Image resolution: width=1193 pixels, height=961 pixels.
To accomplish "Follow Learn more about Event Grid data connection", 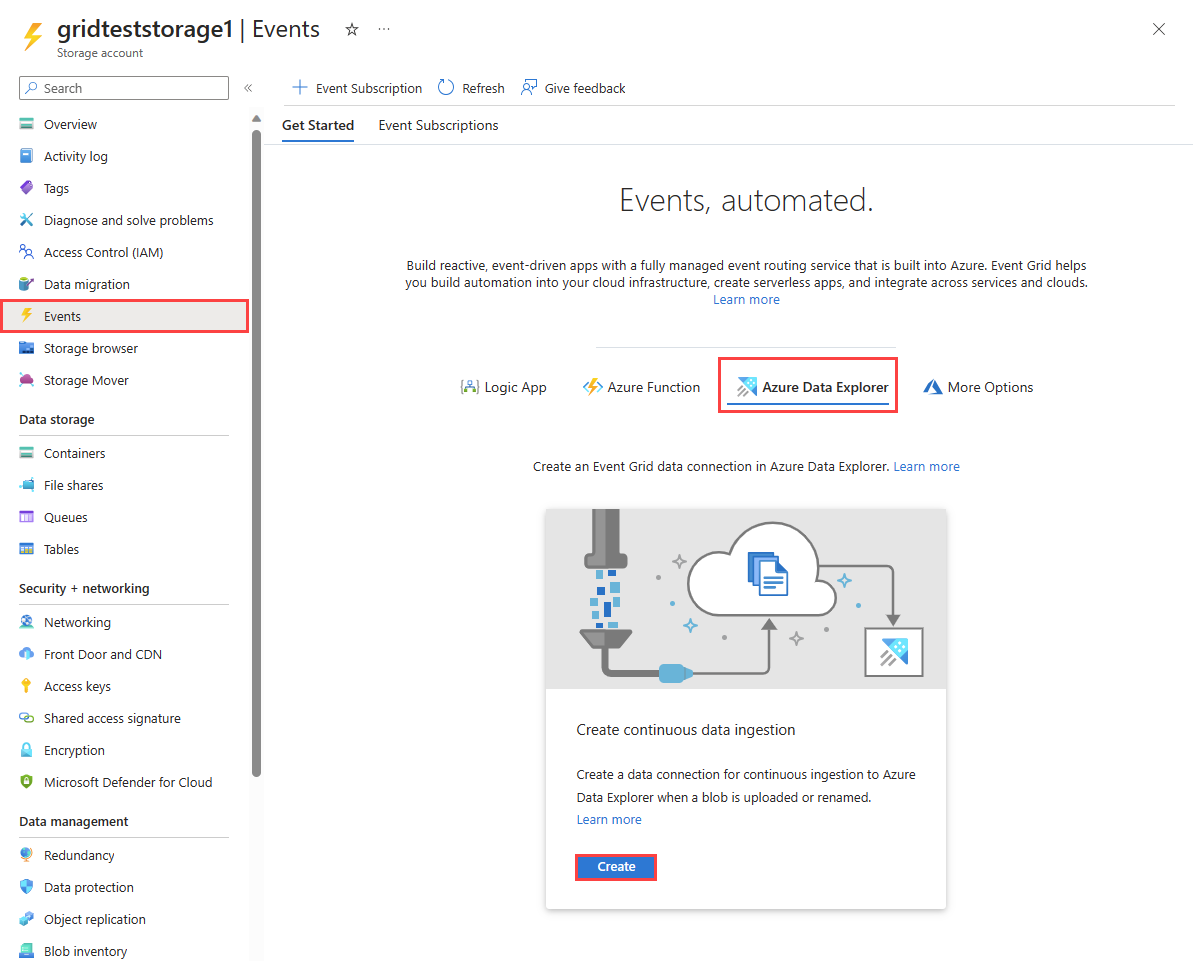I will (x=926, y=466).
